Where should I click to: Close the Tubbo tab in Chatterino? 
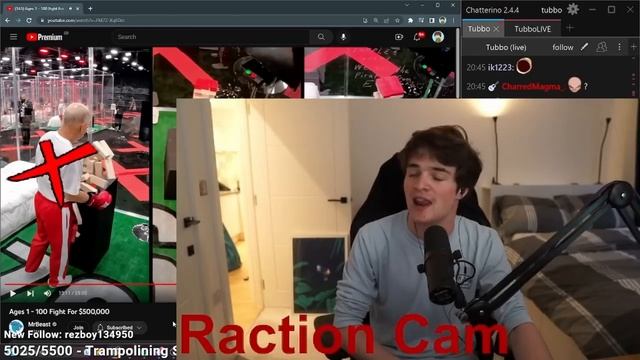coord(496,29)
